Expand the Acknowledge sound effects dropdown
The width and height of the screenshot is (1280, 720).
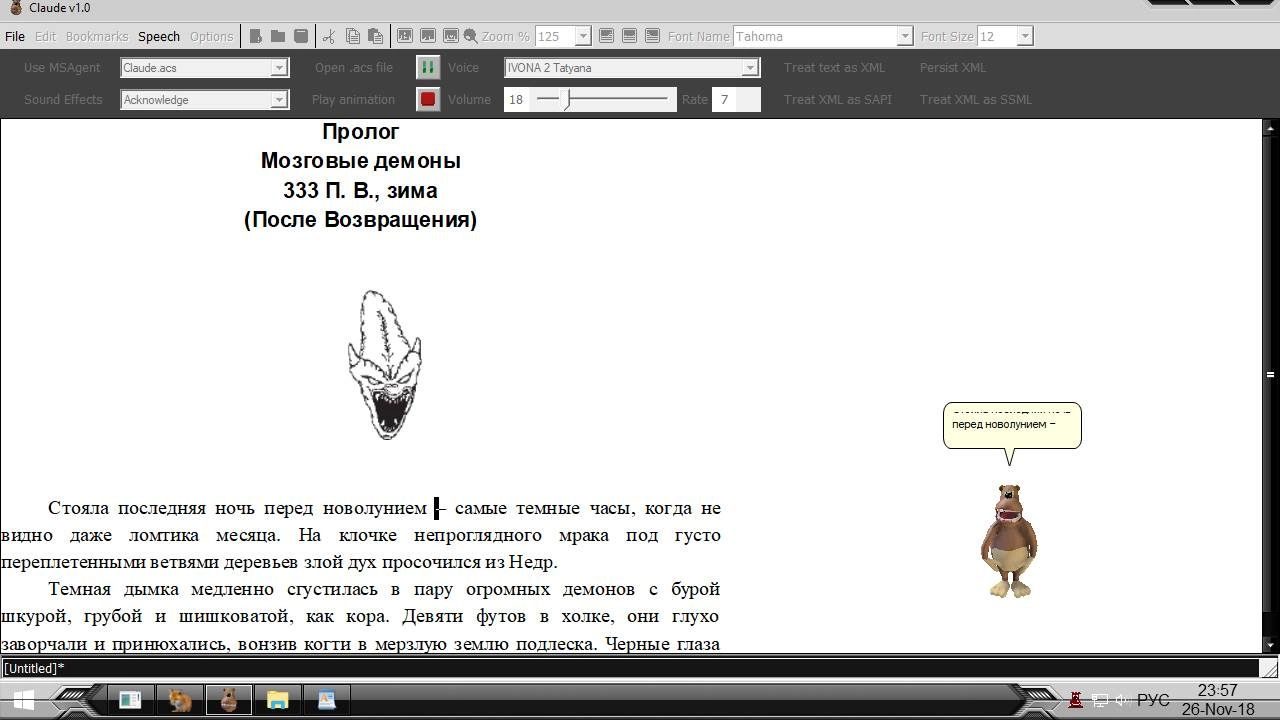pyautogui.click(x=279, y=100)
